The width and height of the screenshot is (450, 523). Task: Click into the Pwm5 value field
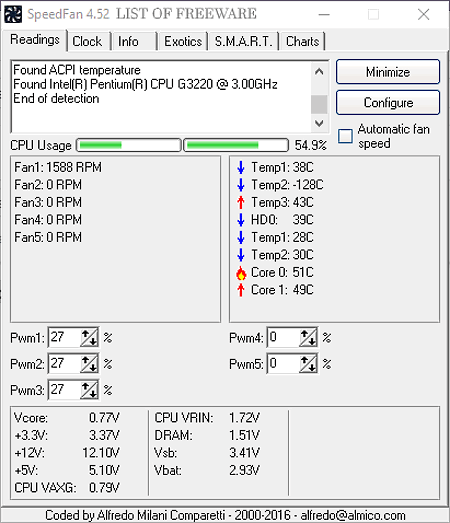coord(284,364)
